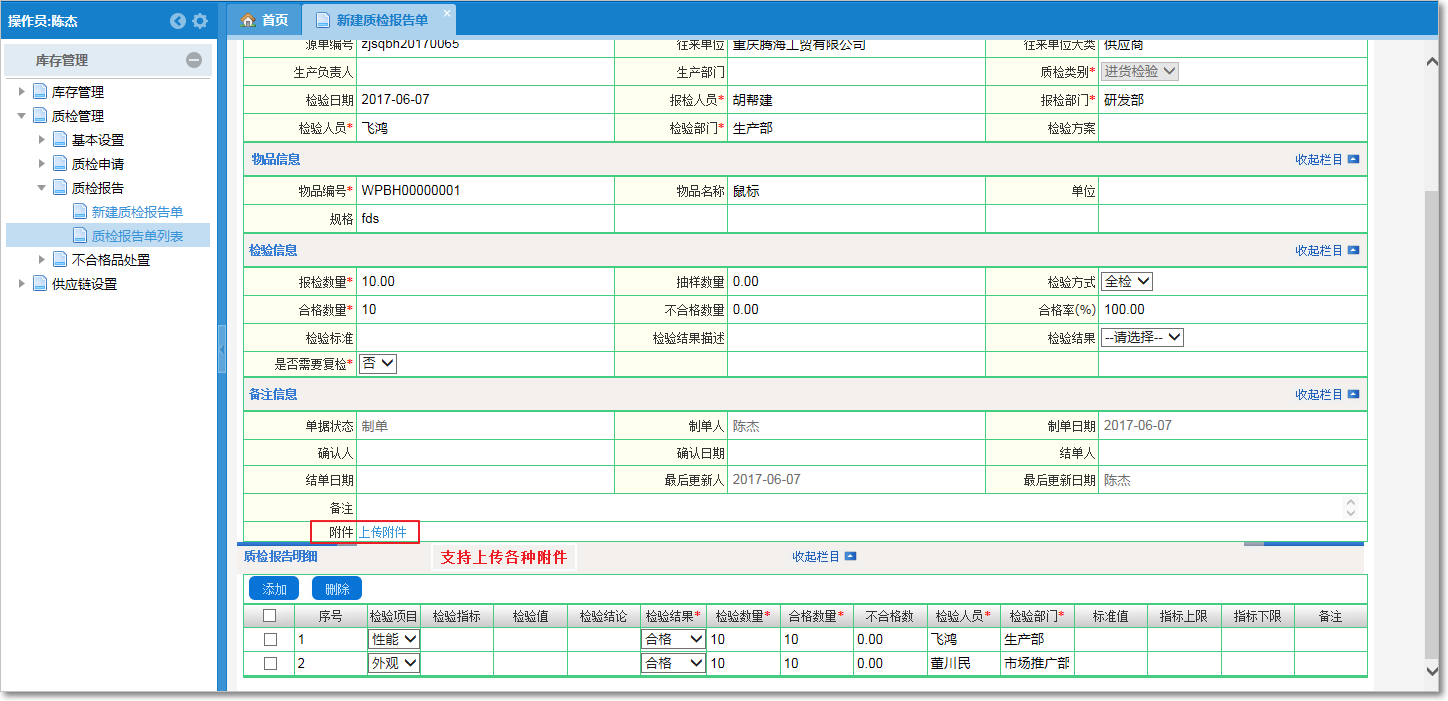Image resolution: width=1448 pixels, height=701 pixels.
Task: Open the 是否需要复检 dropdown
Action: coord(378,364)
